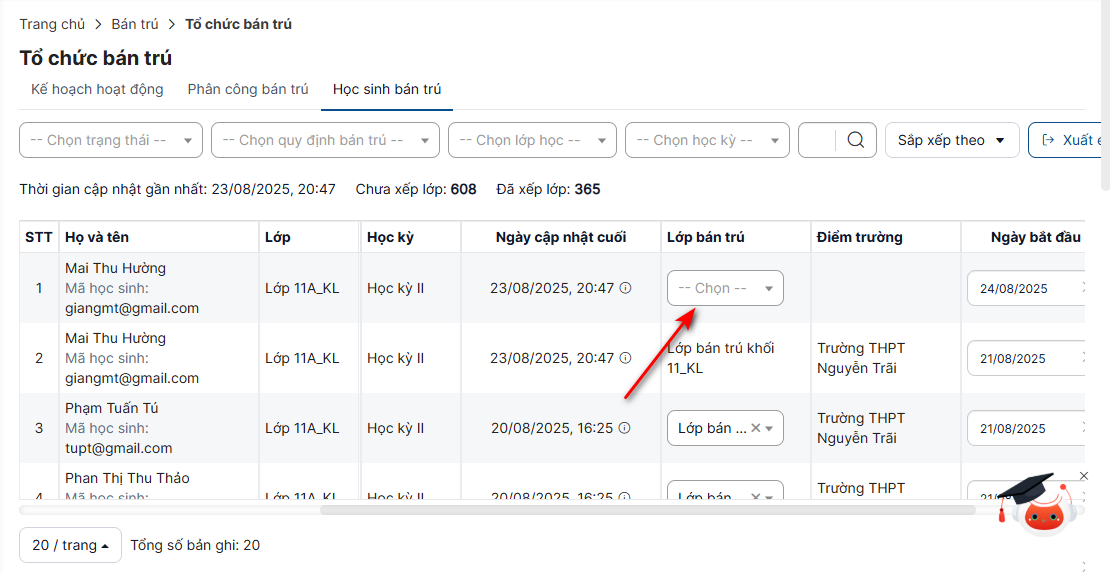Expand the "Chọn quy định bán trú" dropdown

coord(325,140)
